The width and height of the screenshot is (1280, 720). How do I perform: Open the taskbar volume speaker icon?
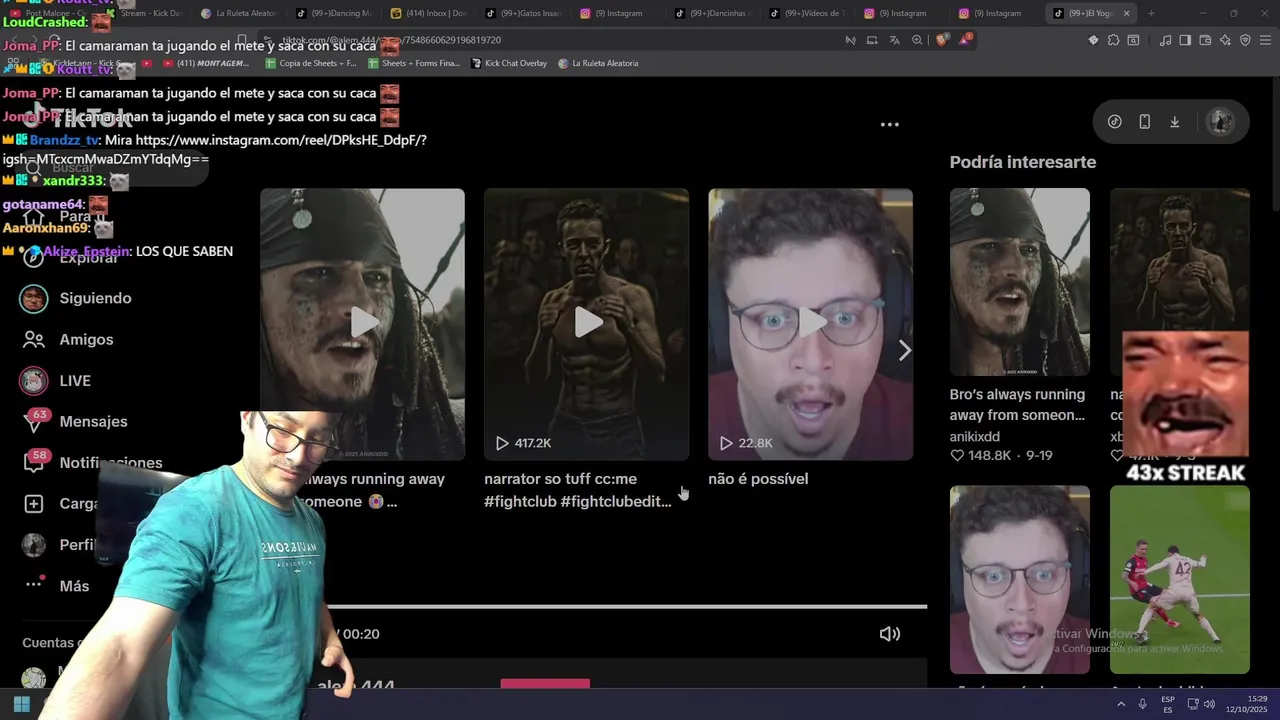pyautogui.click(x=1208, y=704)
